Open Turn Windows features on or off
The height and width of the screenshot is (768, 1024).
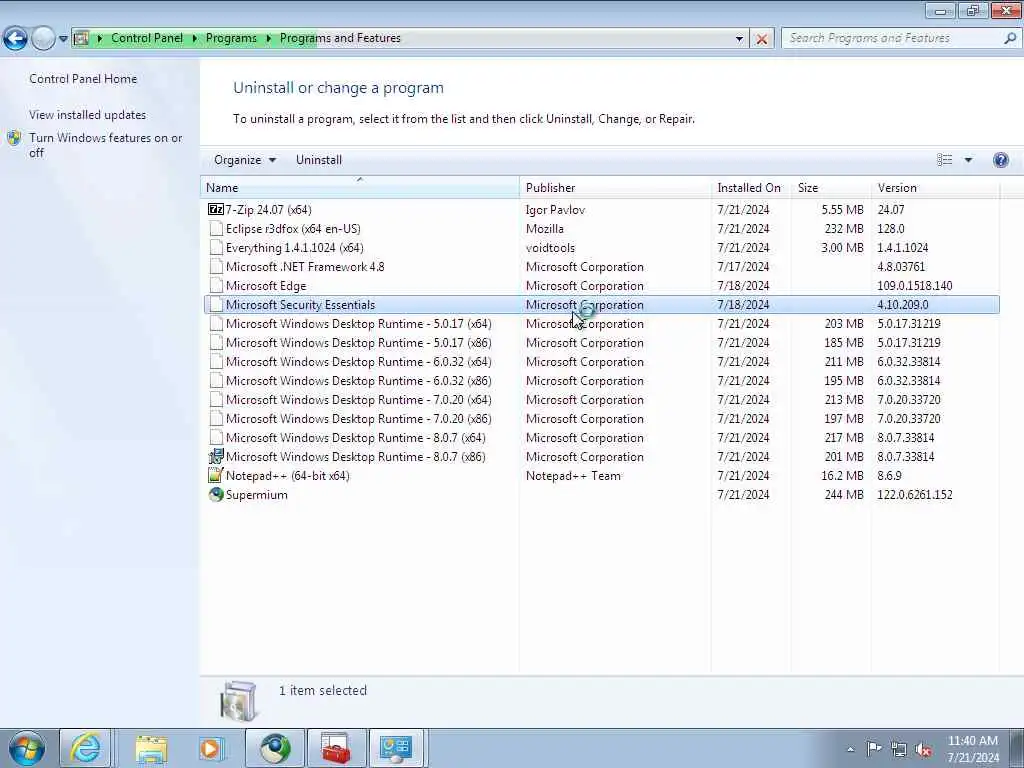[105, 145]
